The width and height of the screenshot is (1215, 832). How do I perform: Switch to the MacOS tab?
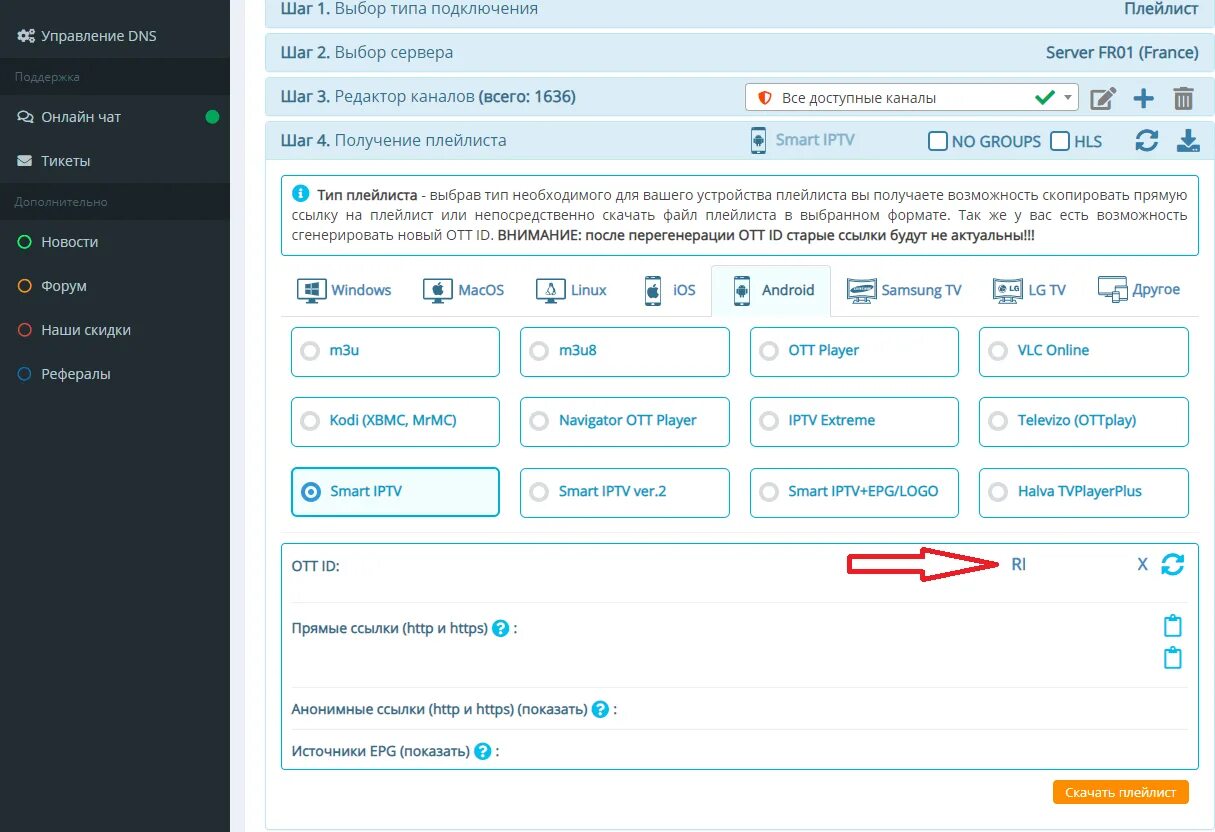464,290
